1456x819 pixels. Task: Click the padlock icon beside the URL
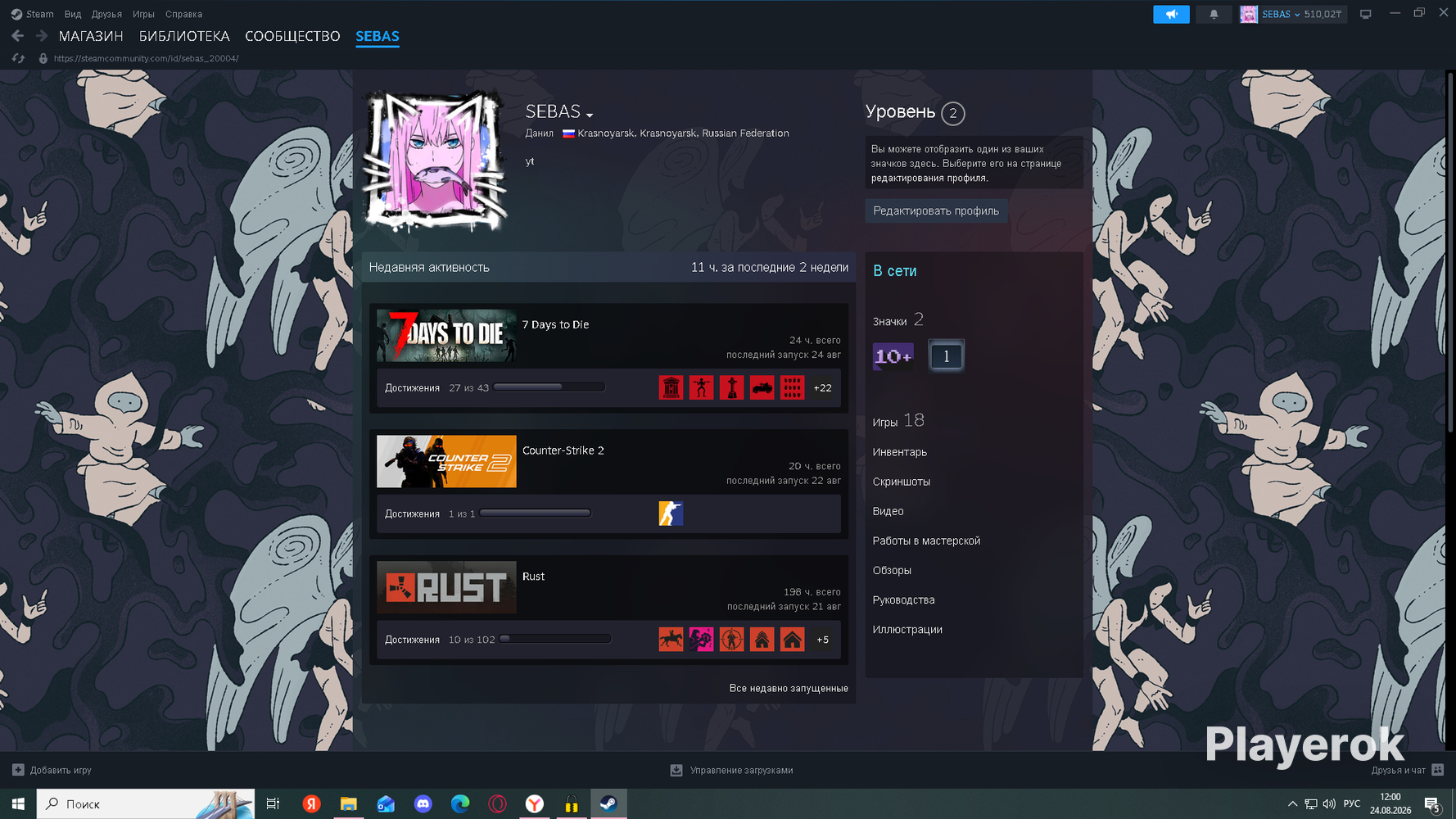pos(43,58)
